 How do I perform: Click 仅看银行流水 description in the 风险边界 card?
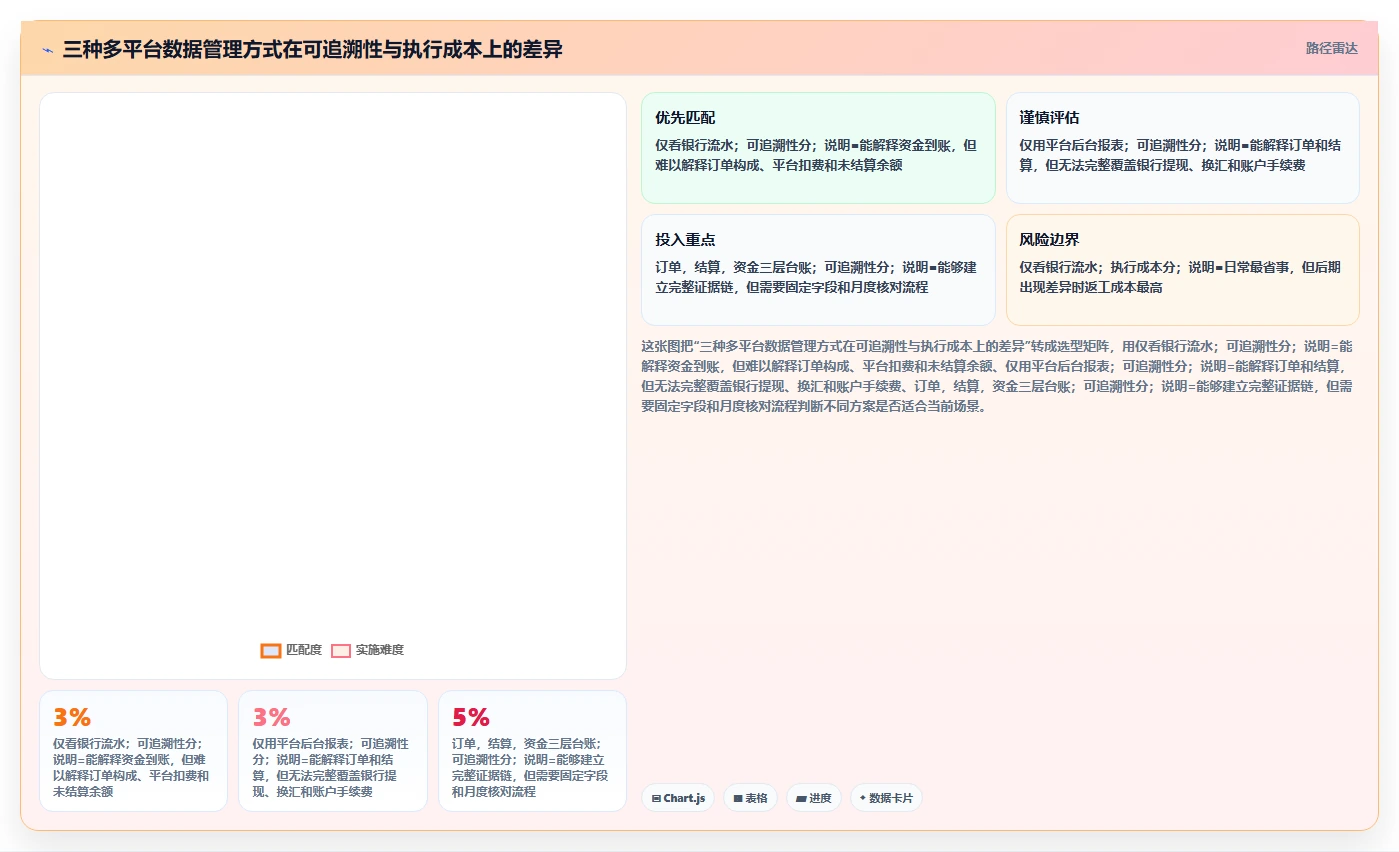coord(1182,277)
